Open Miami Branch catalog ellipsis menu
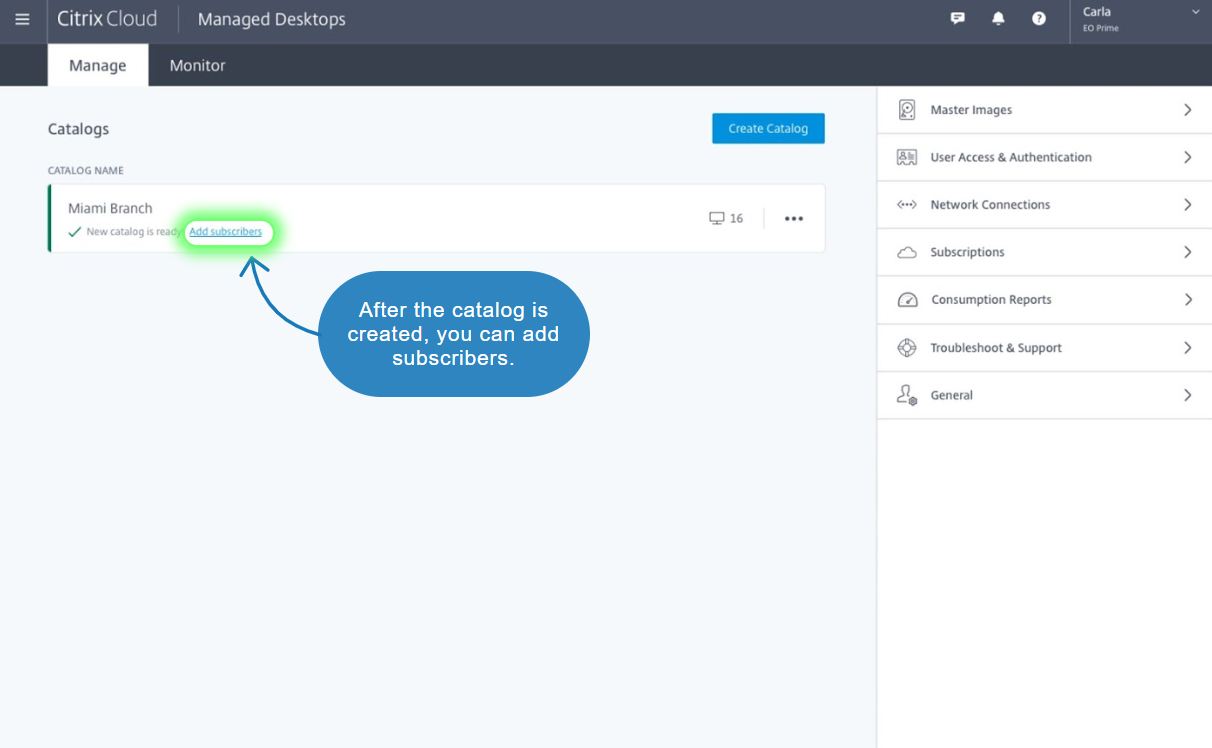Image resolution: width=1212 pixels, height=748 pixels. (794, 219)
